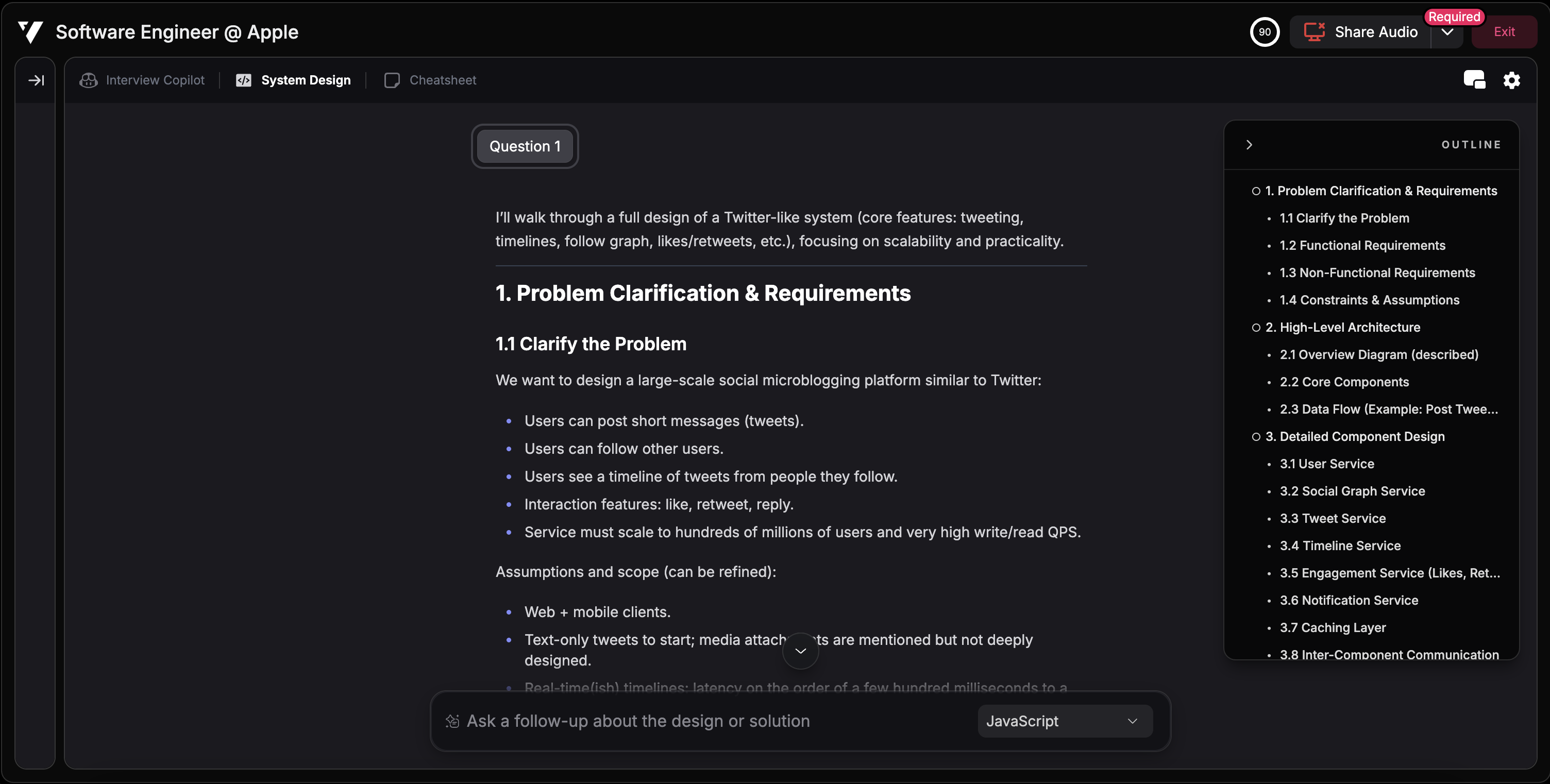This screenshot has width=1550, height=784.
Task: Click the AI sparkle icon in follow-up box
Action: tap(452, 721)
